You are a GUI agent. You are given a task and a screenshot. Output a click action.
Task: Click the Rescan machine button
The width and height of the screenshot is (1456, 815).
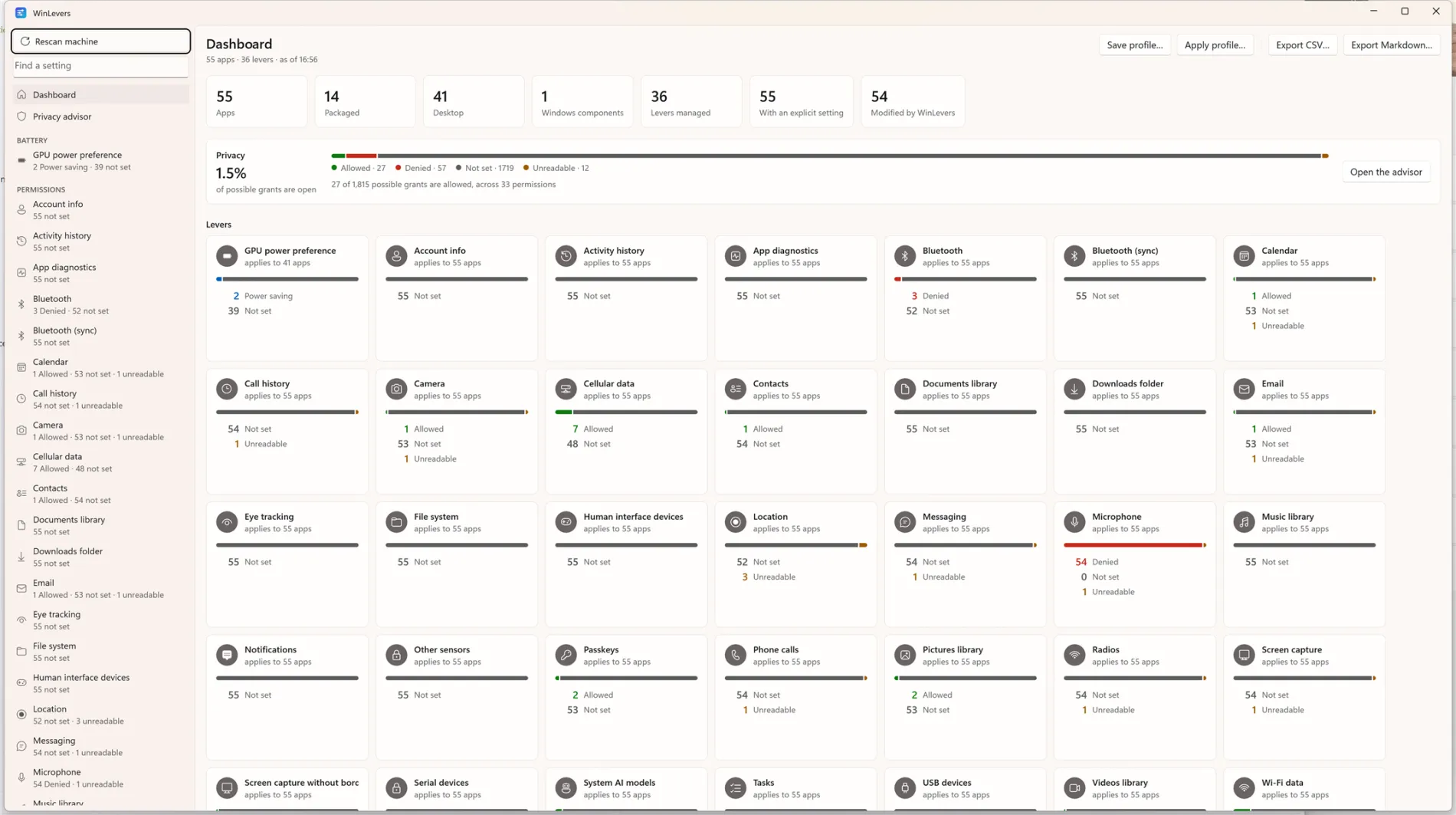100,41
